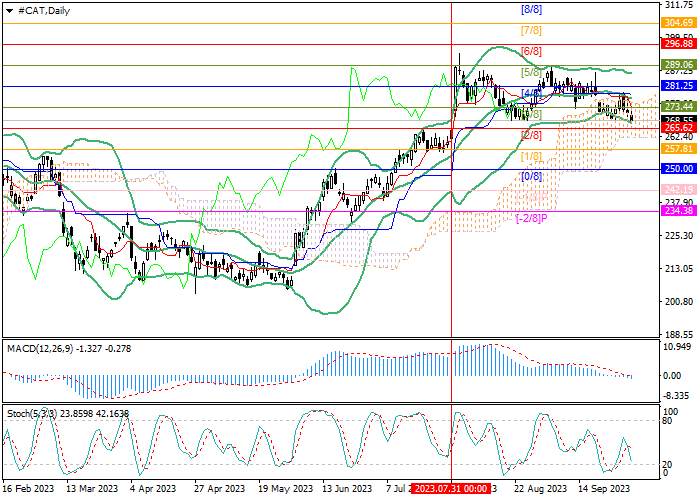Image resolution: width=700 pixels, height=500 pixels.
Task: Select the black 268.55 current price tag
Action: (678, 120)
